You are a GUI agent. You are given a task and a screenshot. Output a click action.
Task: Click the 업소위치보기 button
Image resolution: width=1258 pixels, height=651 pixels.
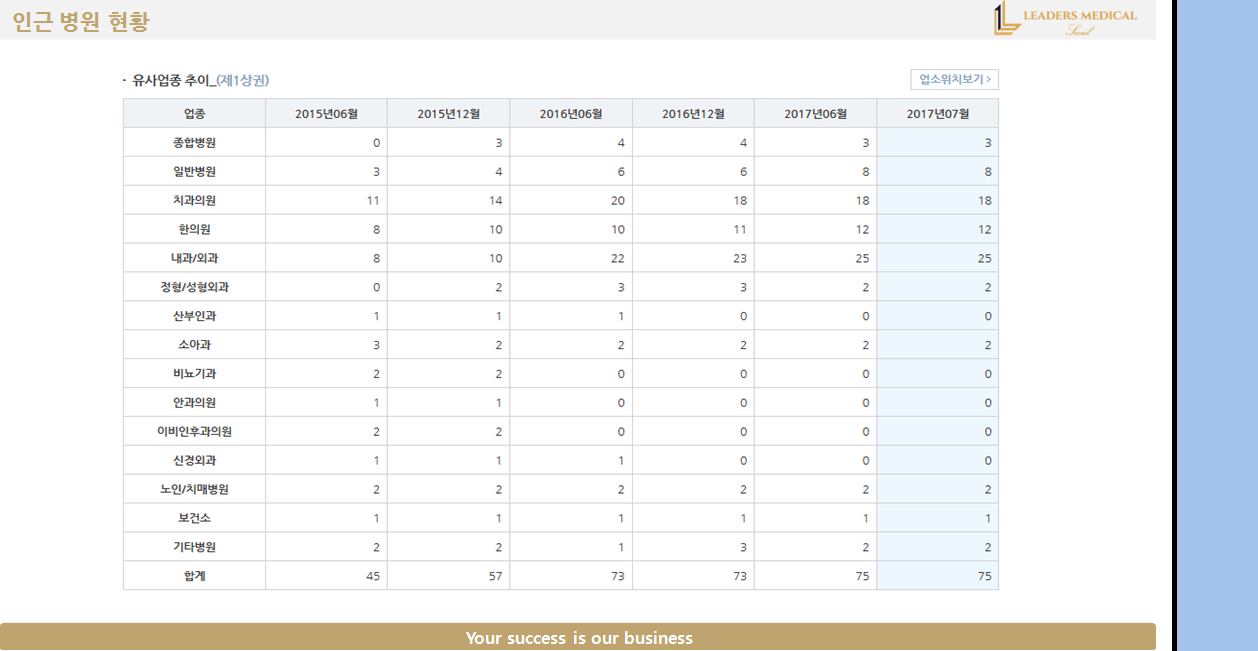tap(954, 80)
